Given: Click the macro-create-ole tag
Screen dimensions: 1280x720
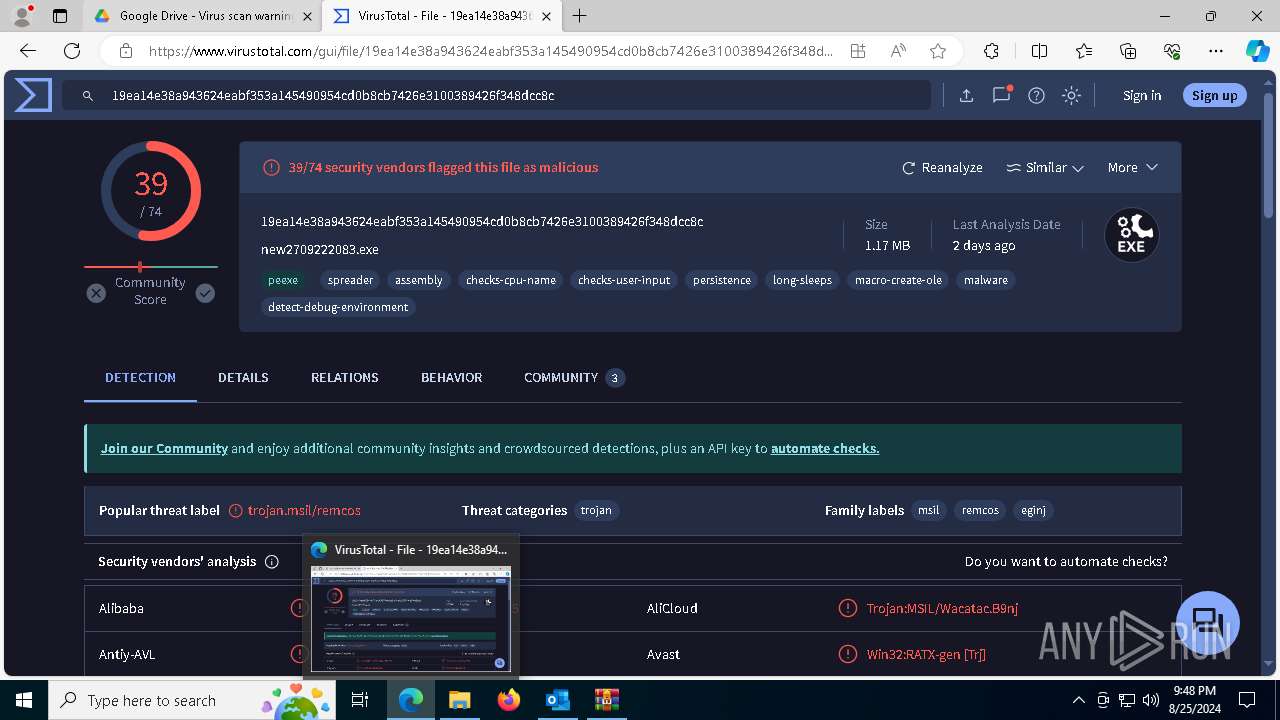Looking at the screenshot, I should pos(898,280).
